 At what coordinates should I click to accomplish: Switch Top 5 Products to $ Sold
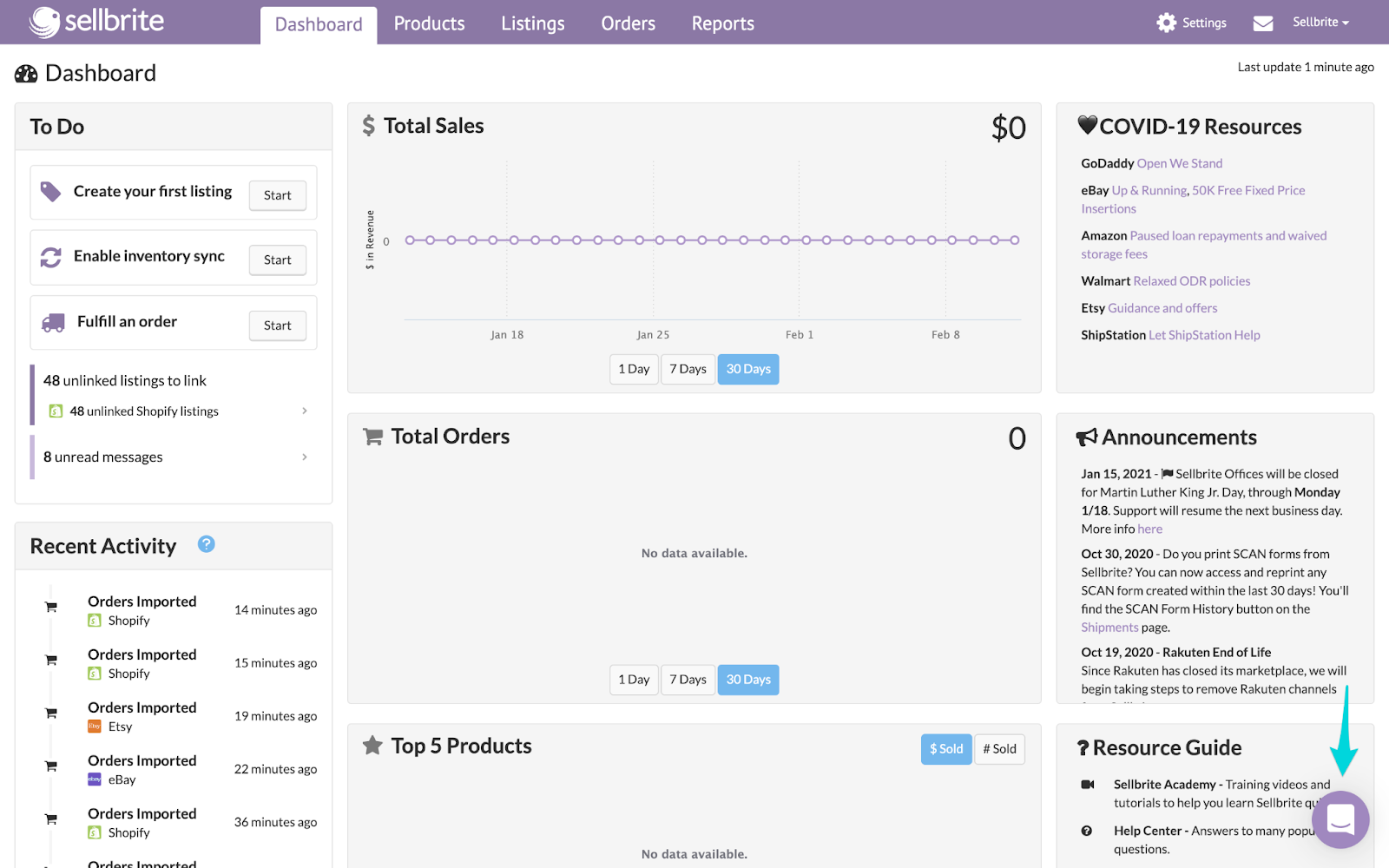[946, 749]
